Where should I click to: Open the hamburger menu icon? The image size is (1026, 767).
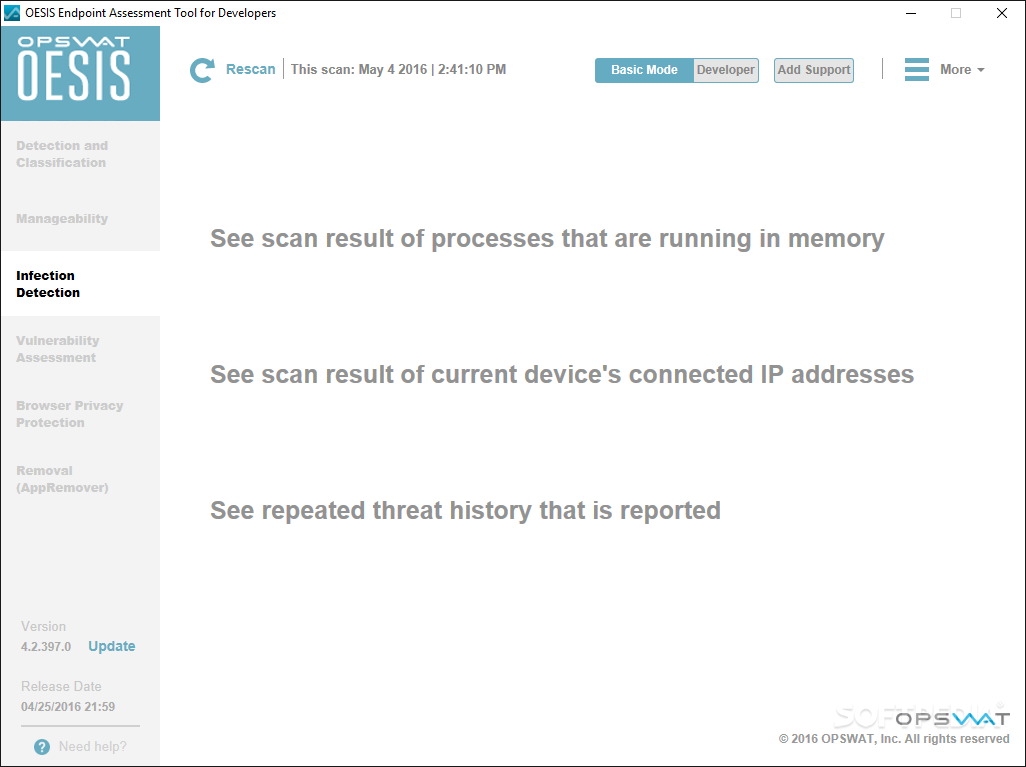[917, 69]
